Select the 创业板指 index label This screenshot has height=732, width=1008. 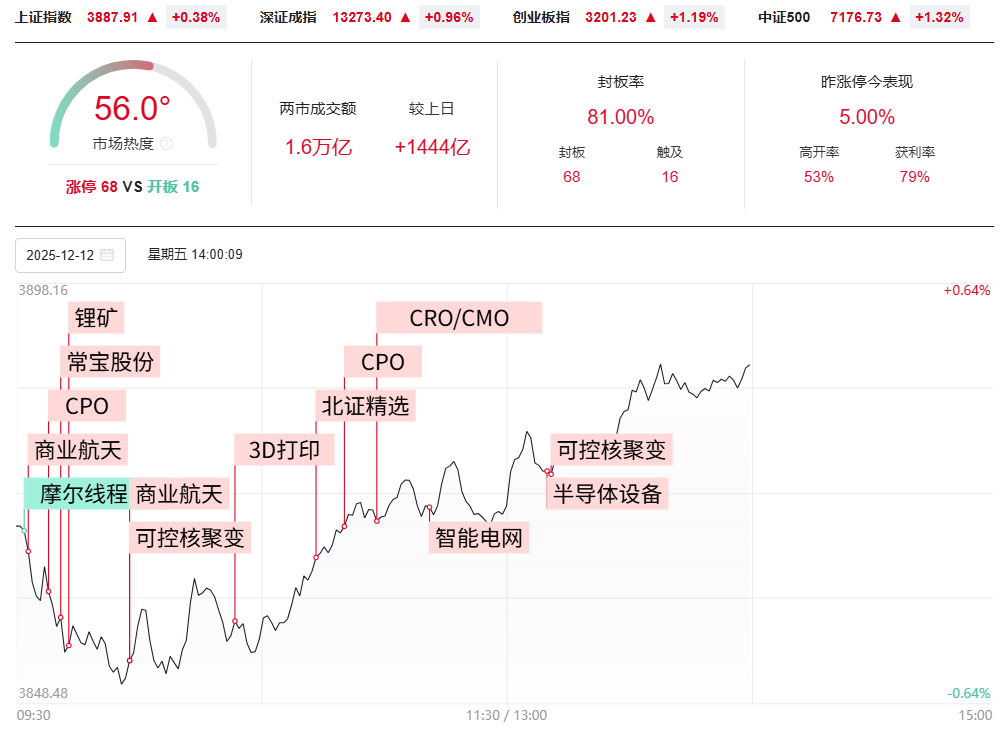(x=541, y=17)
